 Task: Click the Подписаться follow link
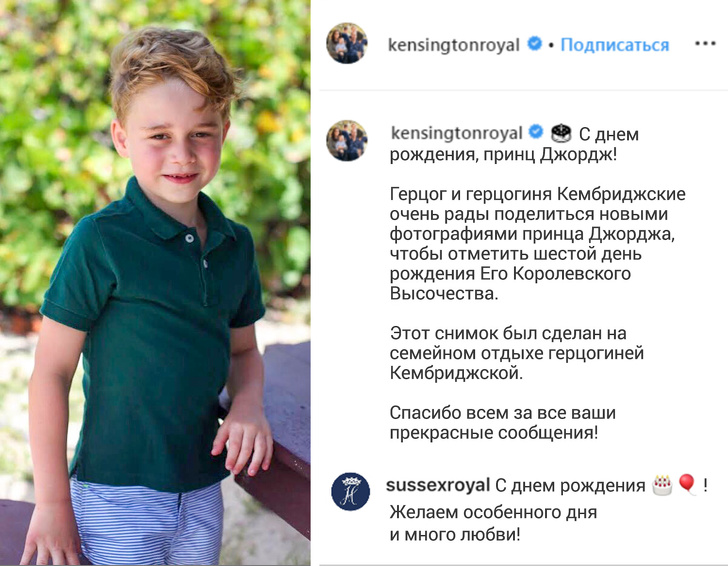[x=615, y=45]
